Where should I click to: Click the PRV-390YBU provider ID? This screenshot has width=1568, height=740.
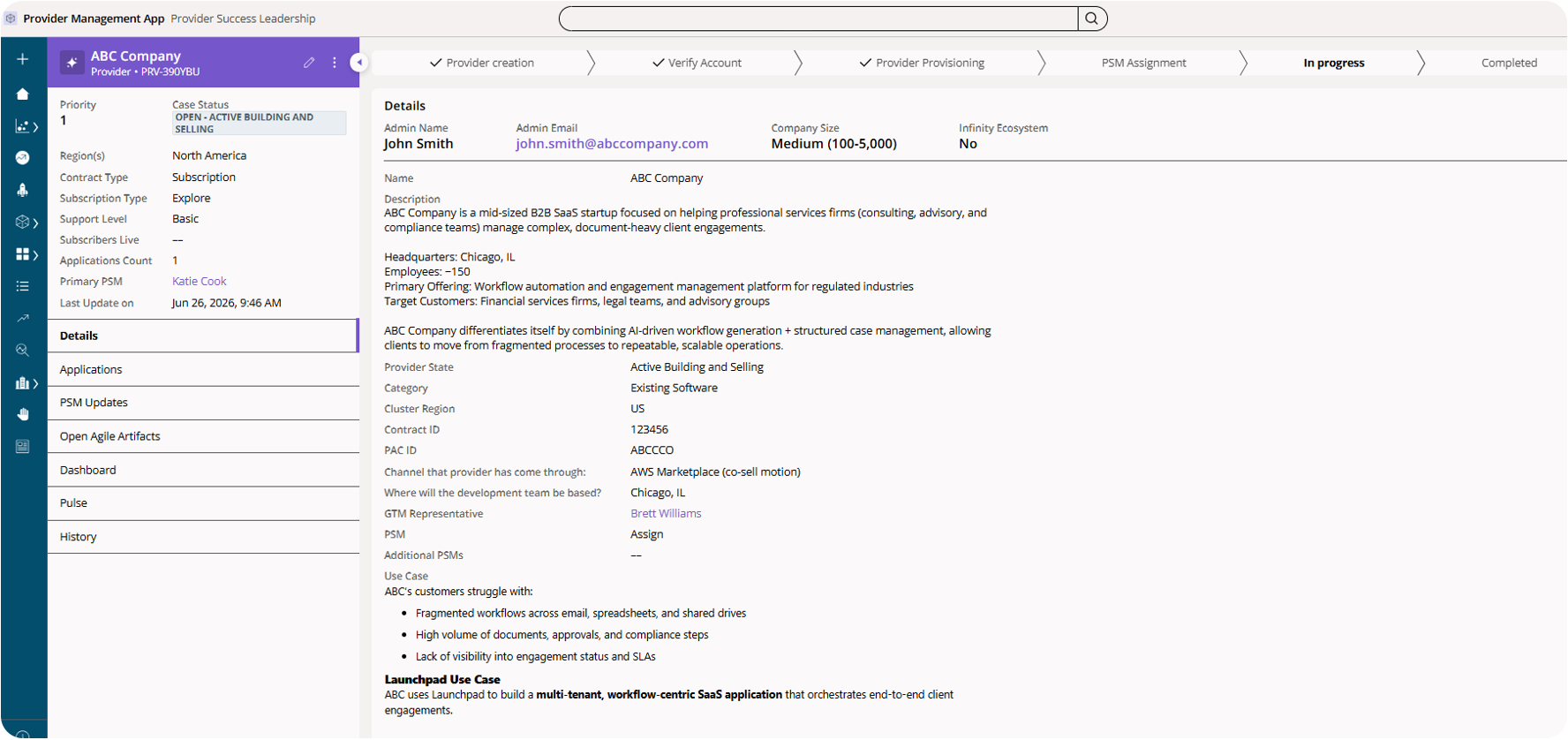pos(170,72)
